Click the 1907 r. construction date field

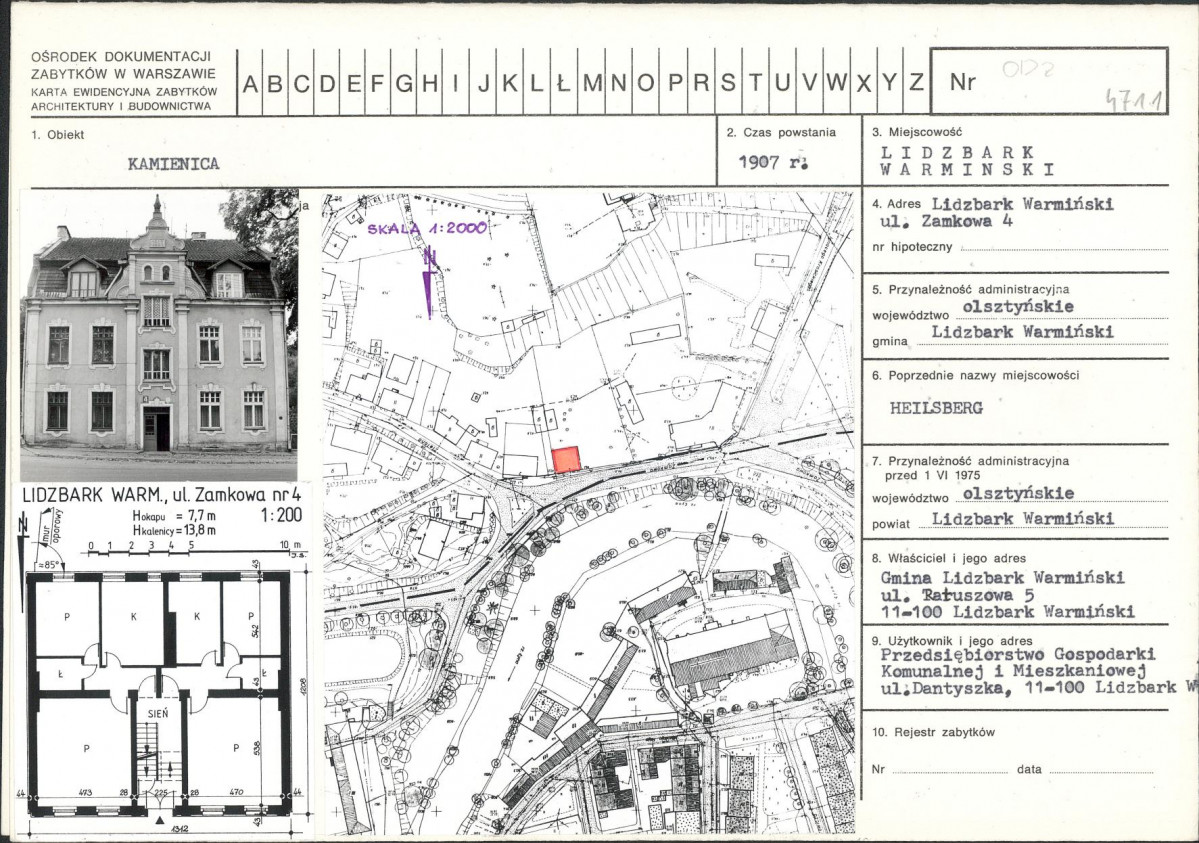click(x=772, y=162)
